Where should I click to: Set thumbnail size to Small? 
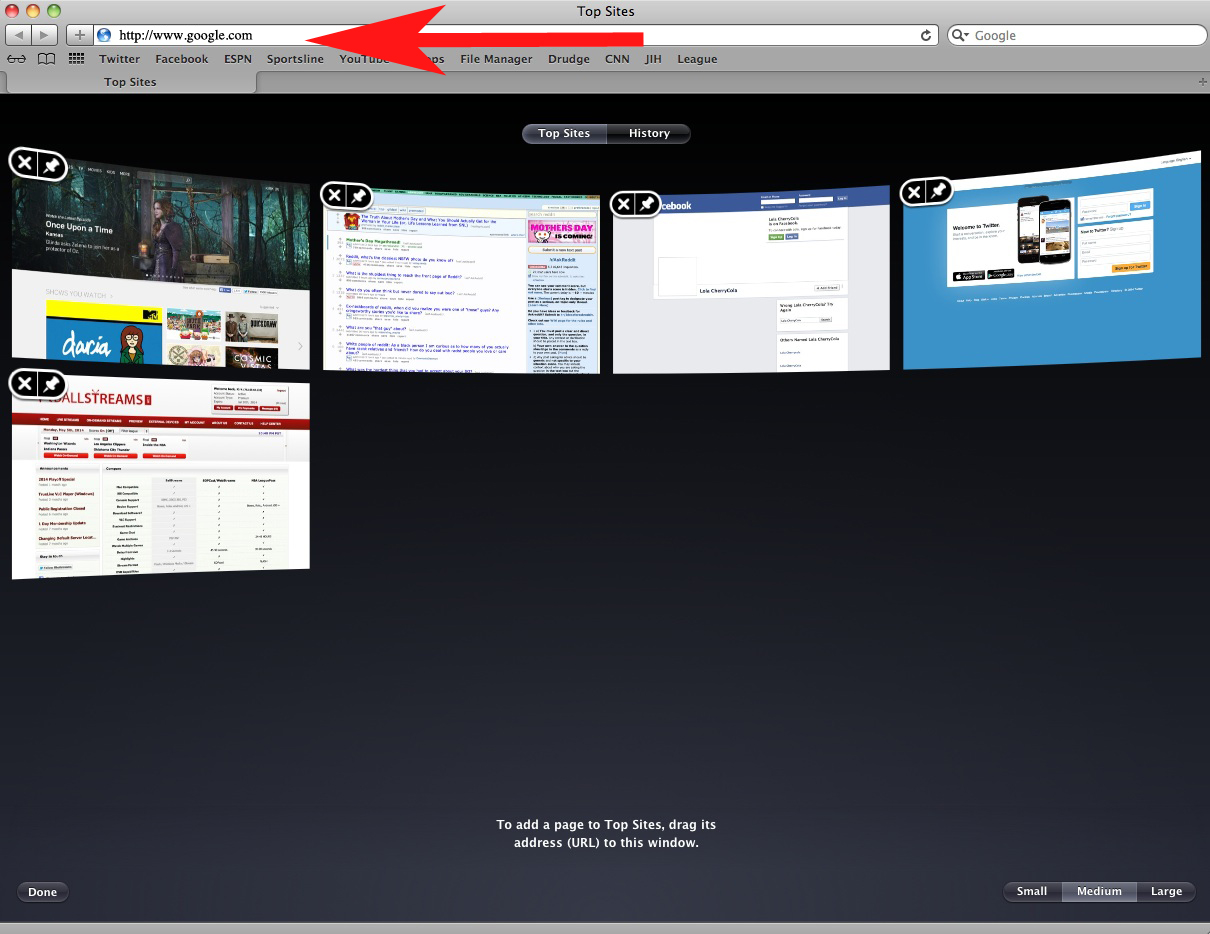pos(1032,891)
